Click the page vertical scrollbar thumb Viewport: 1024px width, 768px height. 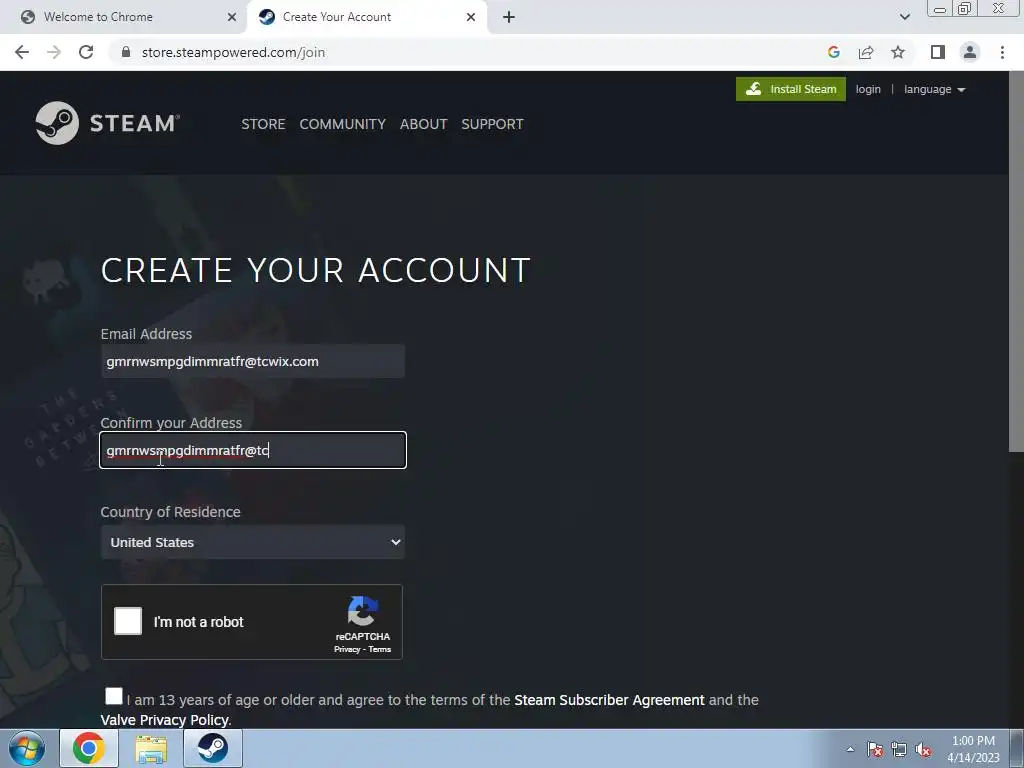pos(1016,261)
